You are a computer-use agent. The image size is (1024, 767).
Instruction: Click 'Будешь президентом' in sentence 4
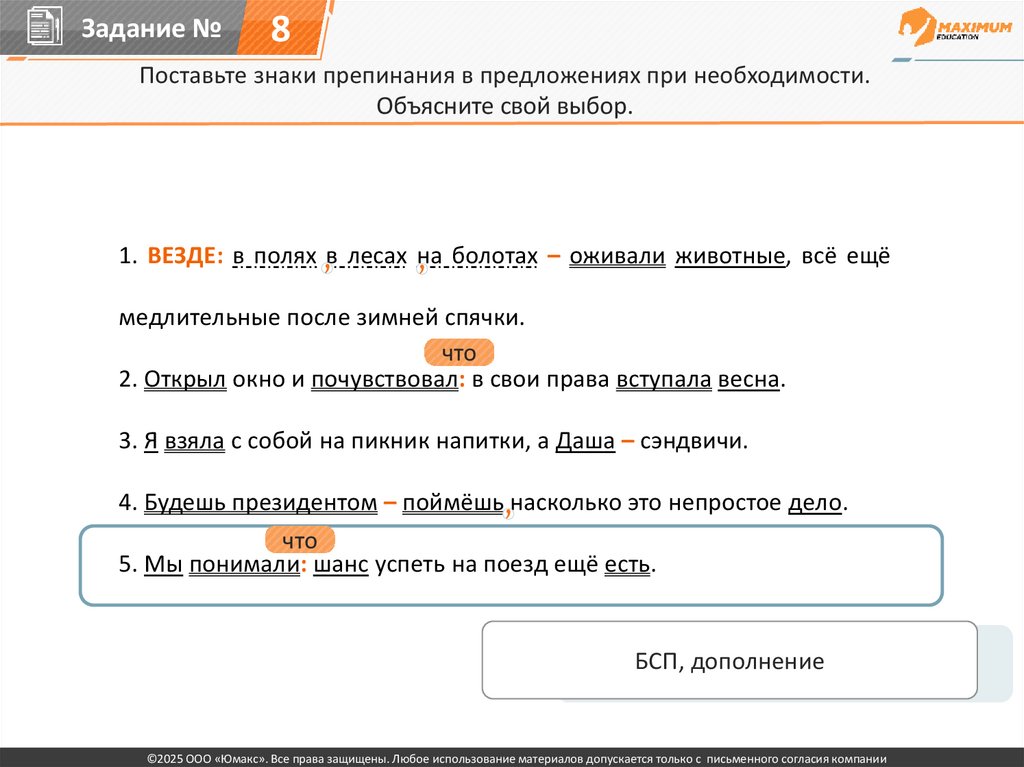261,502
